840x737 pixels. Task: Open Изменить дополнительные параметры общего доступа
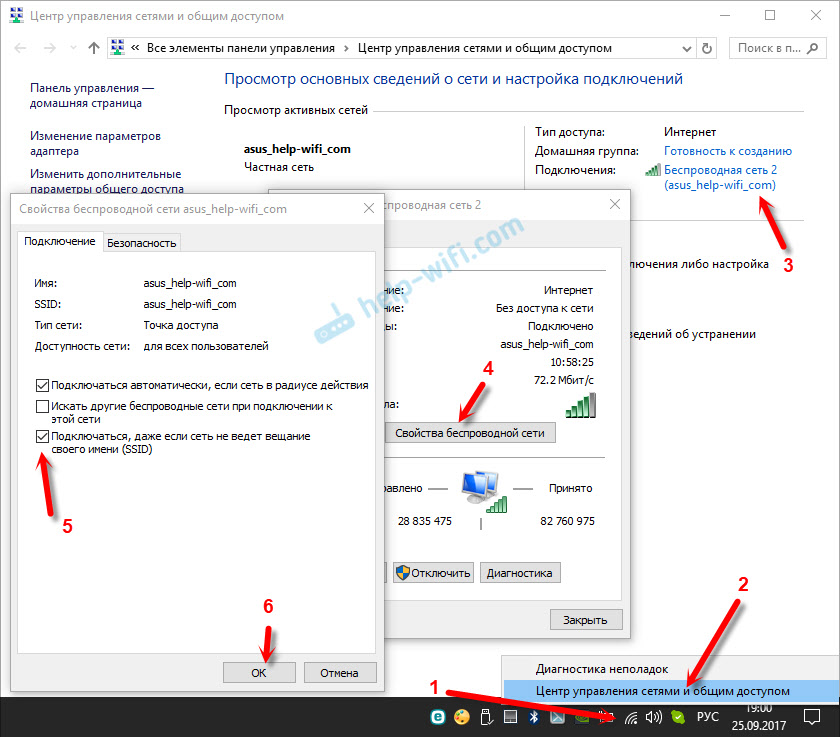tap(106, 181)
